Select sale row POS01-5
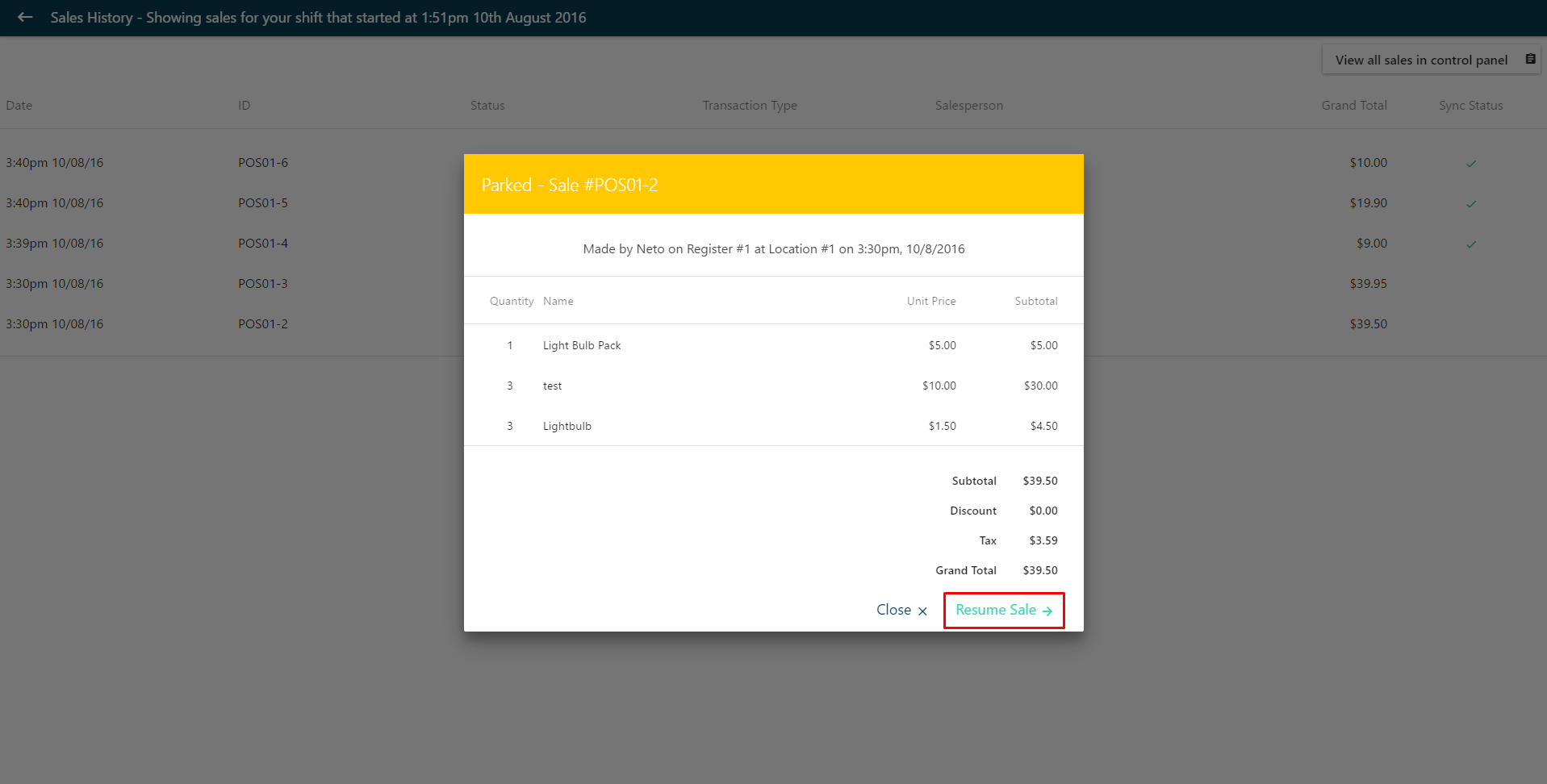This screenshot has width=1547, height=784. [x=773, y=203]
